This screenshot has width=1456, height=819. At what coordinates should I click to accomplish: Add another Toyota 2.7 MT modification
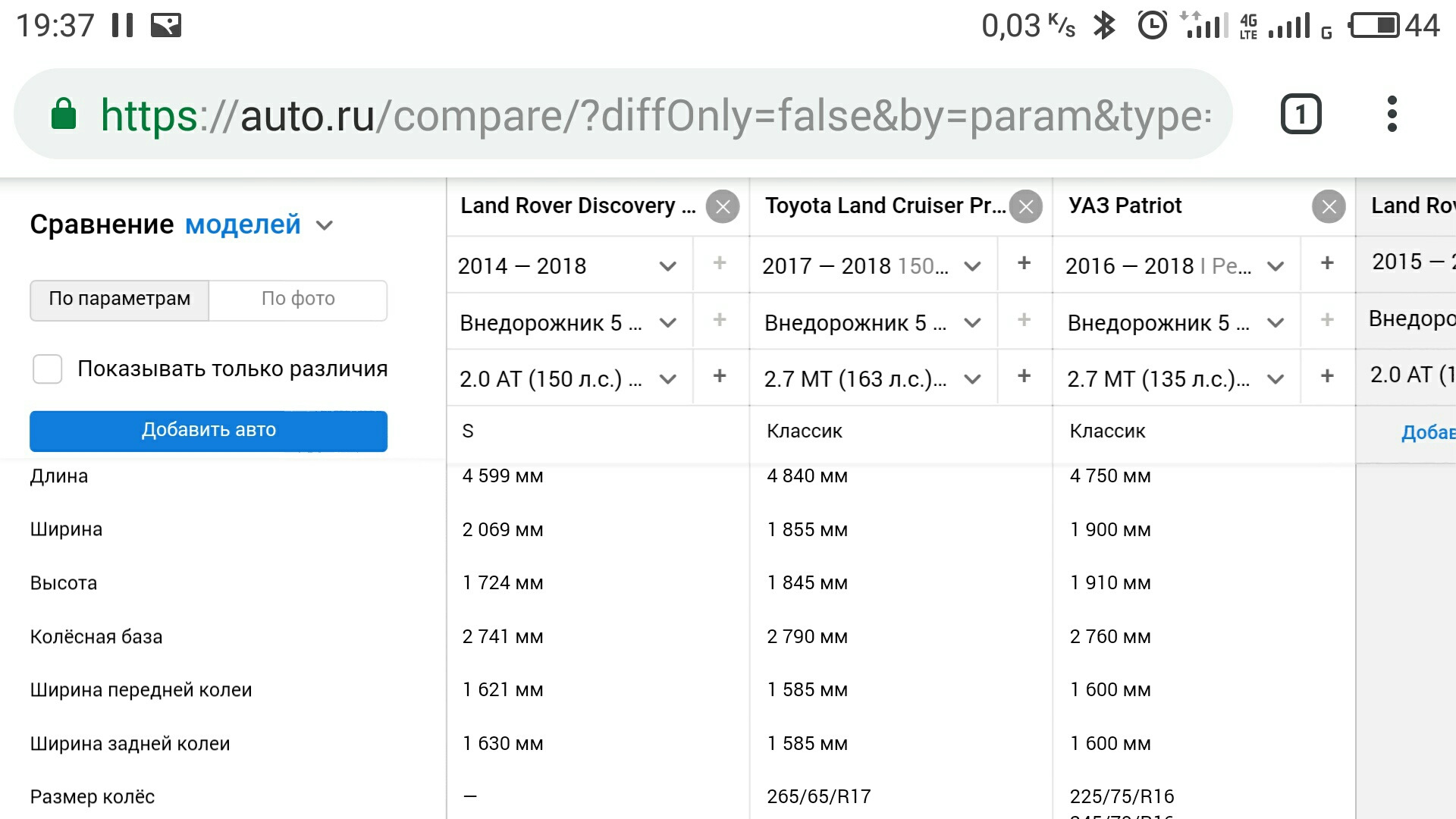coord(1024,376)
